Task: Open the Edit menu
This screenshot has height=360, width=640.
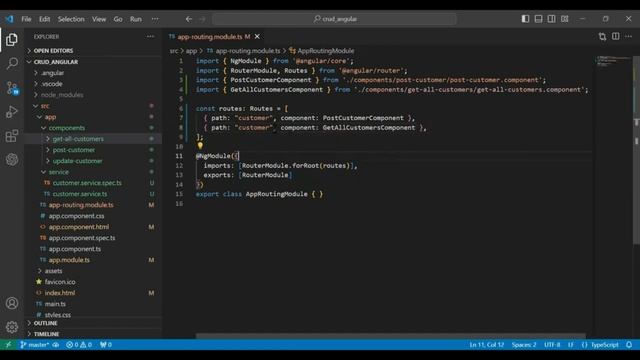Action: pos(44,19)
